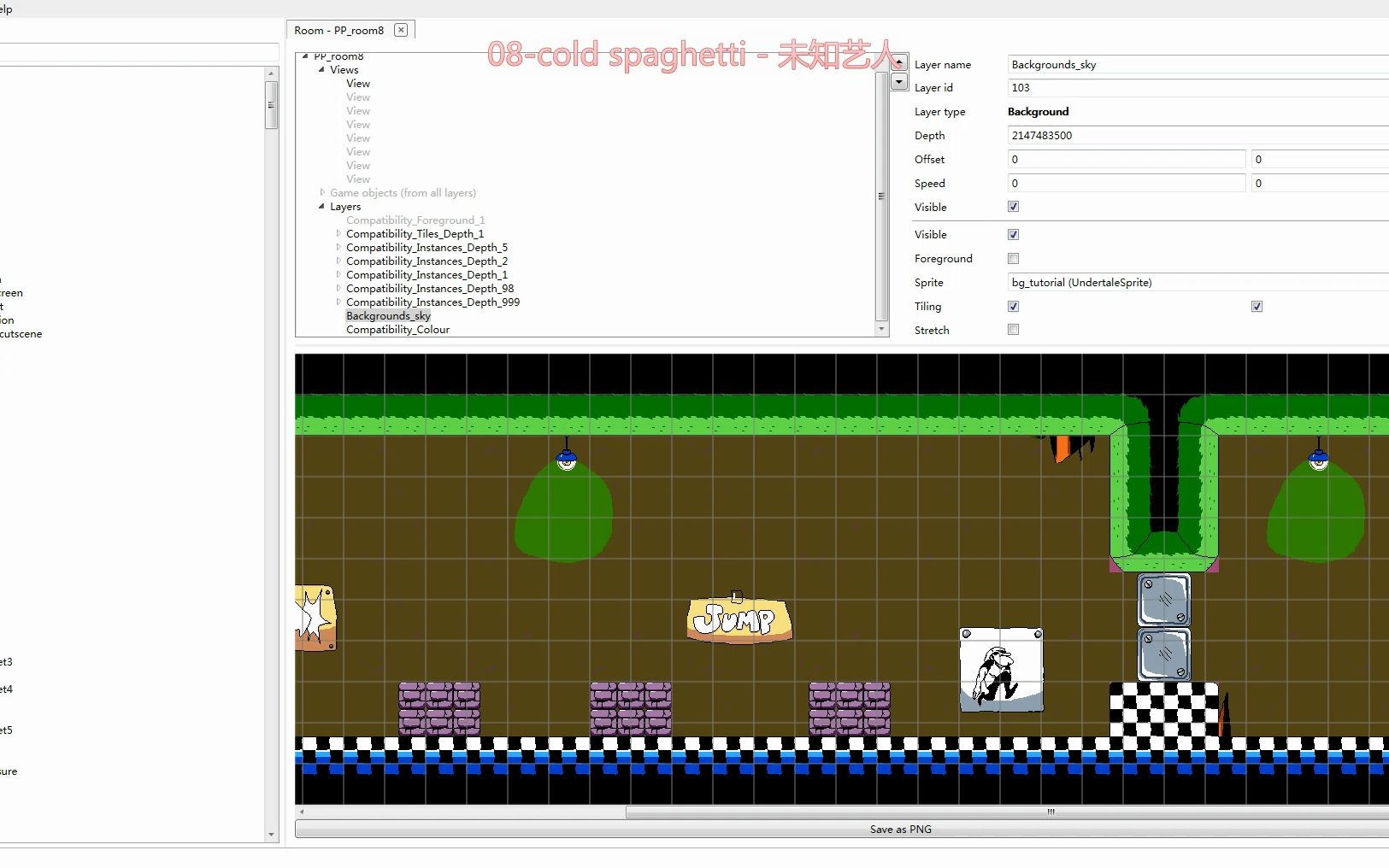Click the Sprite field bg_tutorial

1198,282
